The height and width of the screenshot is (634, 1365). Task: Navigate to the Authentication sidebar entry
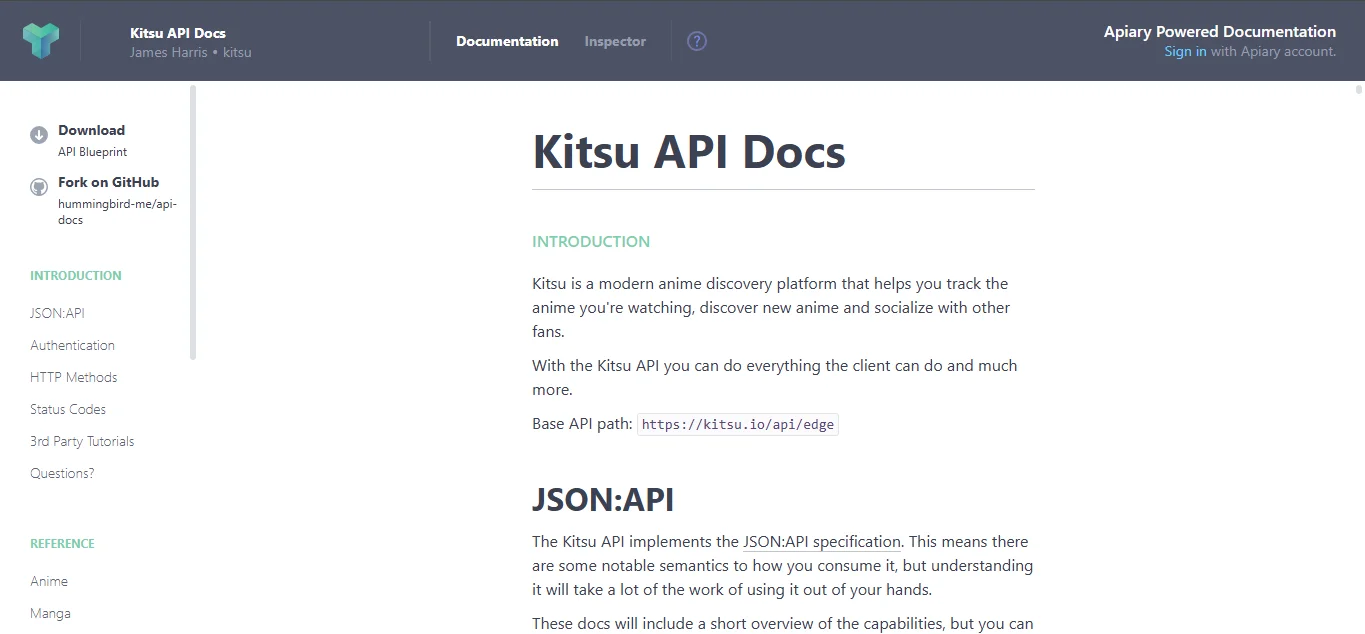(72, 345)
